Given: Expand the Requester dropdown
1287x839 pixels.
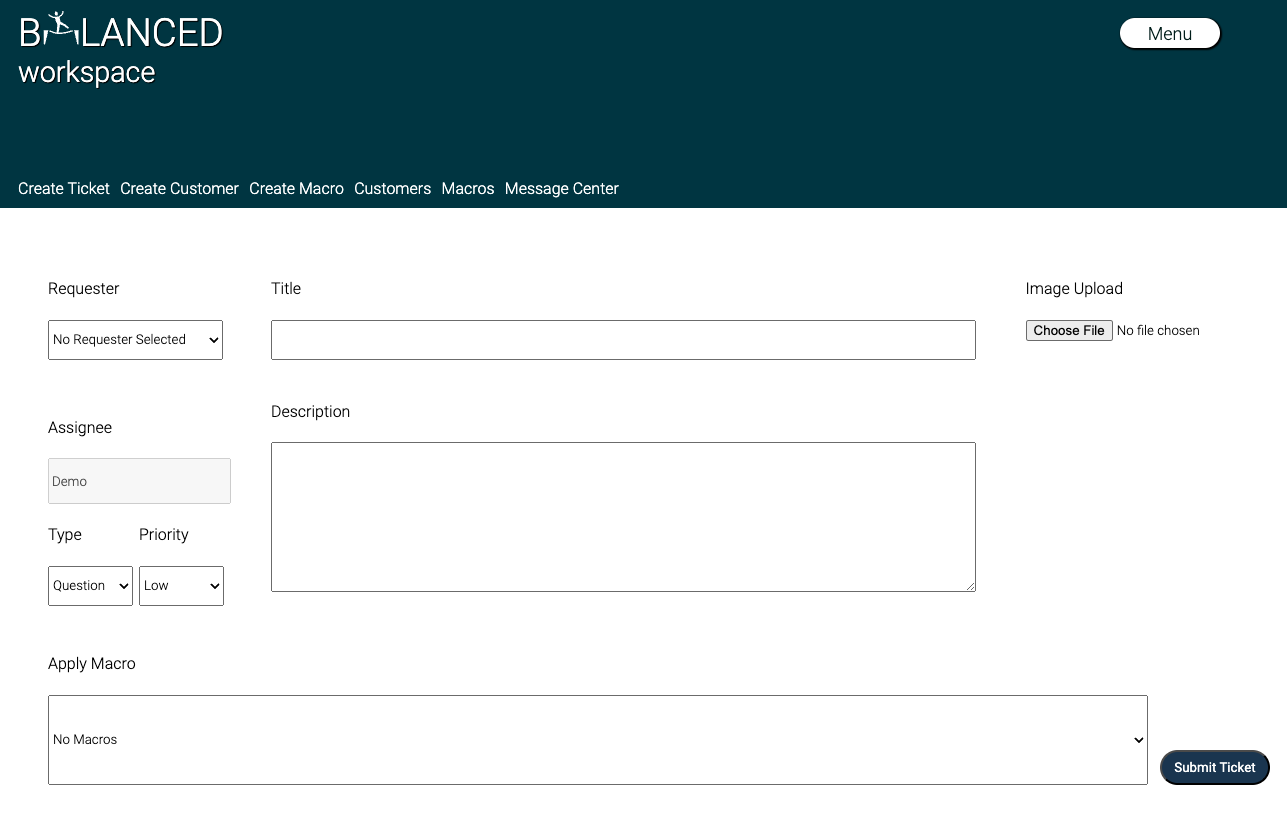Looking at the screenshot, I should coord(135,340).
